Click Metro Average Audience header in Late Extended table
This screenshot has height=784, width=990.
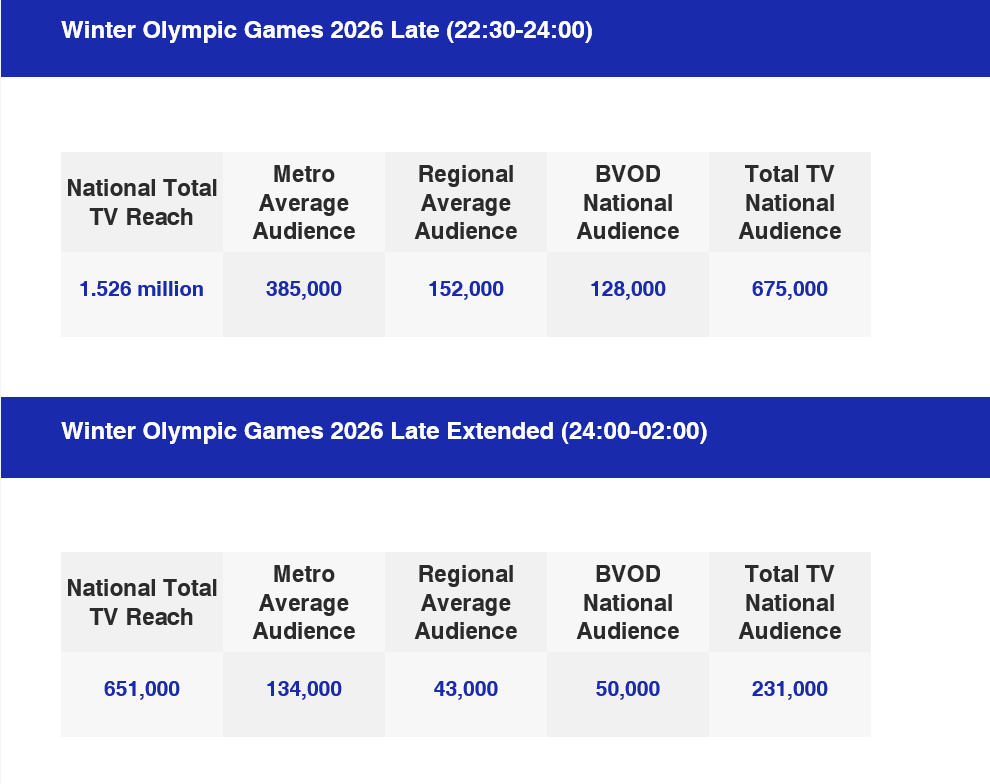[x=304, y=603]
